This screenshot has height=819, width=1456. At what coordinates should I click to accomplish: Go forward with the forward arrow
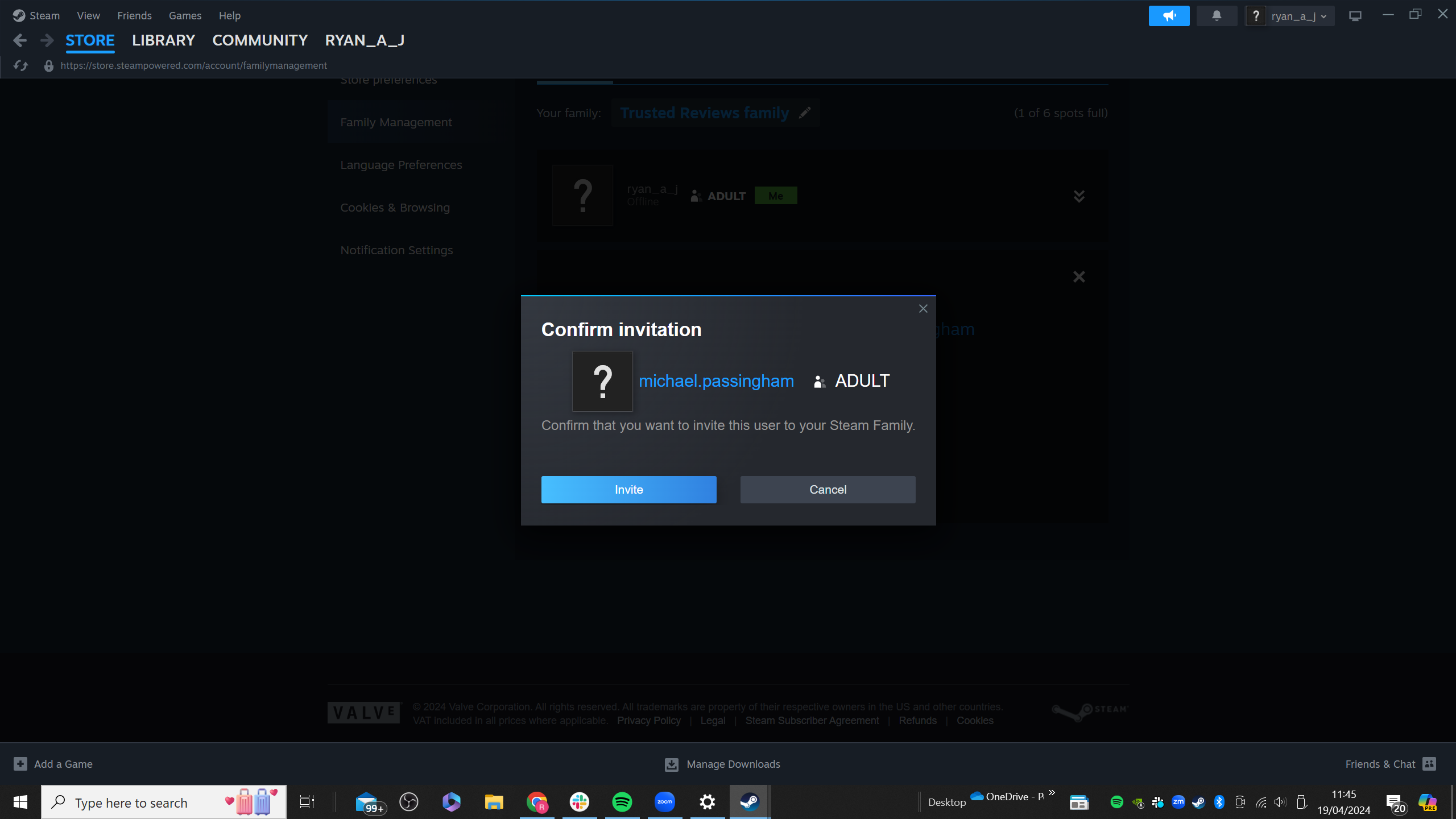(x=47, y=40)
